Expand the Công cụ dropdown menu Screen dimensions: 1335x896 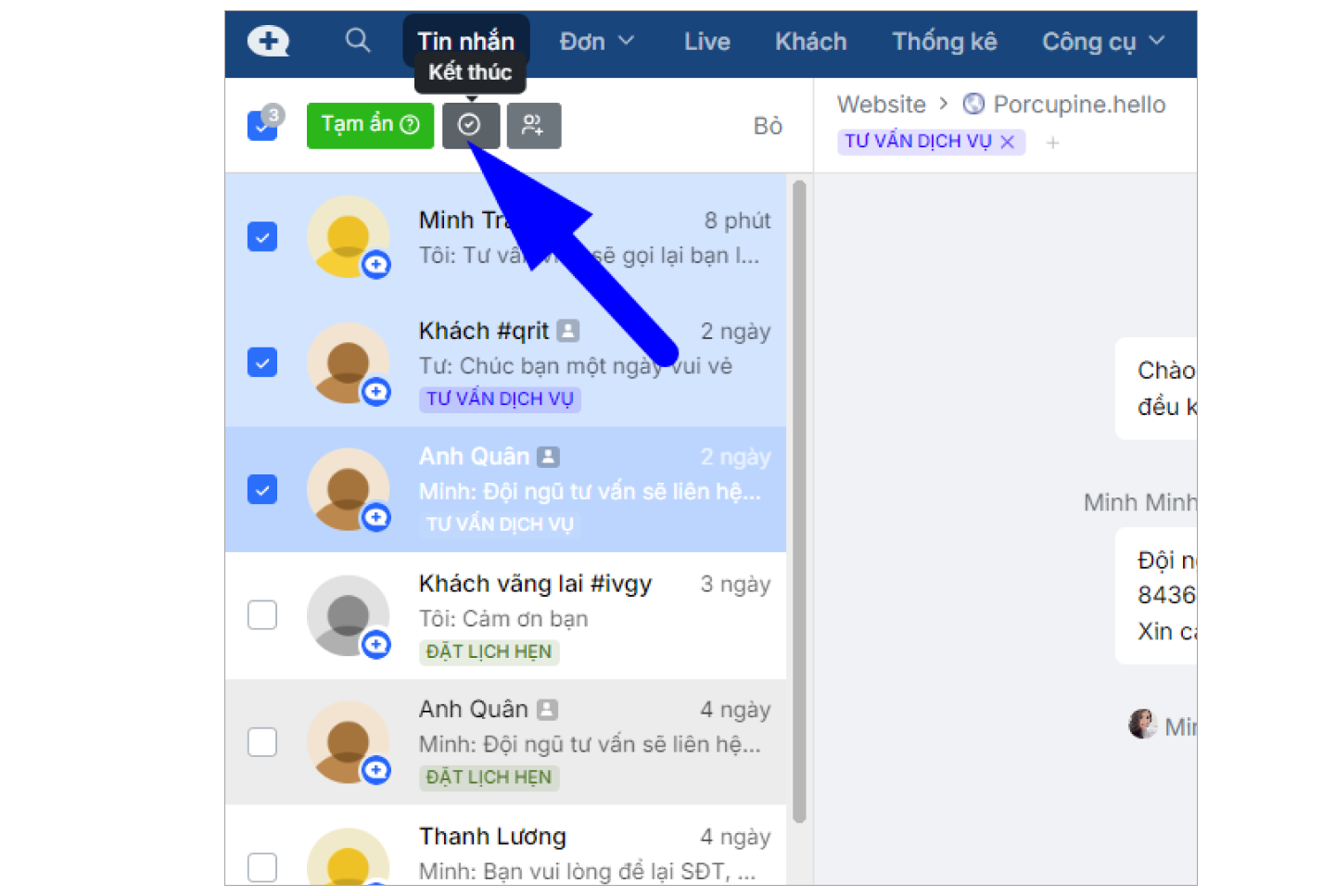coord(1103,42)
